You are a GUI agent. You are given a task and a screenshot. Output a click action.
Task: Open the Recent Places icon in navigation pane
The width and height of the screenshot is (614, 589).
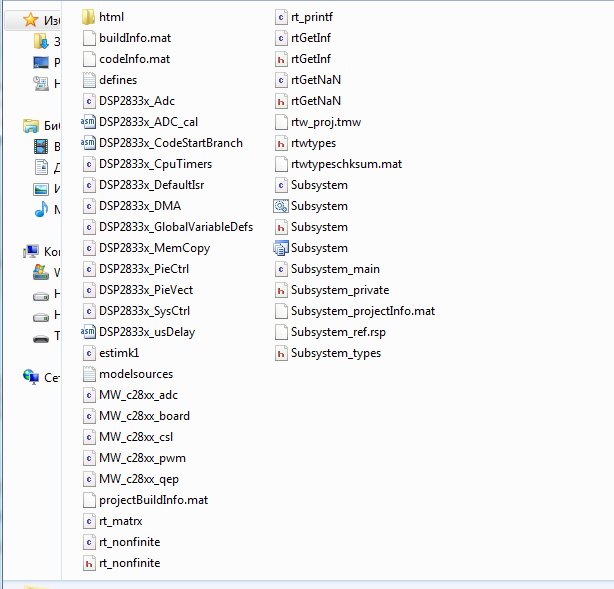pyautogui.click(x=41, y=83)
